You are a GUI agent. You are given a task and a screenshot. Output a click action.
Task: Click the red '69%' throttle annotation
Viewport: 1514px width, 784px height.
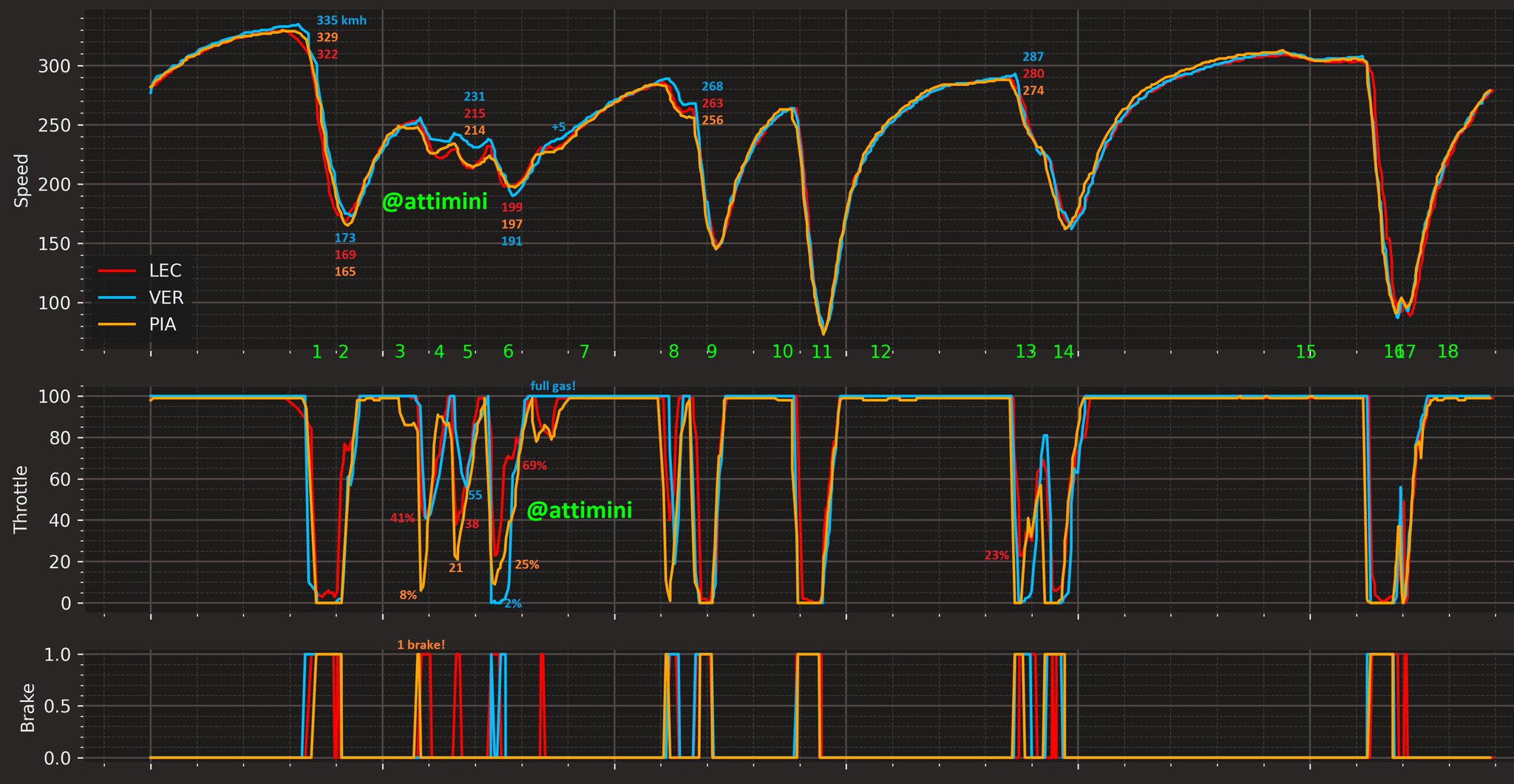click(534, 466)
